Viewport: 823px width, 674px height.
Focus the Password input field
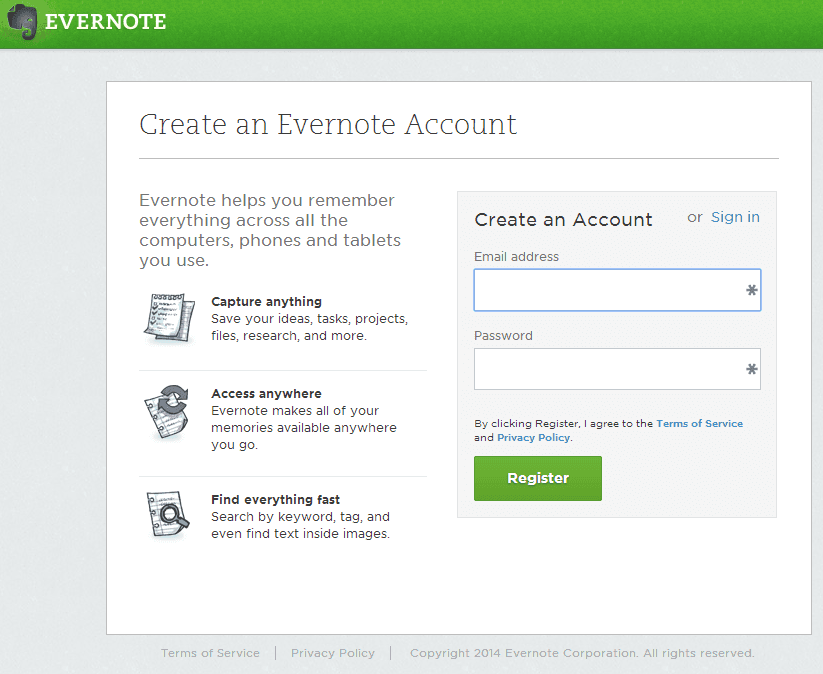[617, 369]
